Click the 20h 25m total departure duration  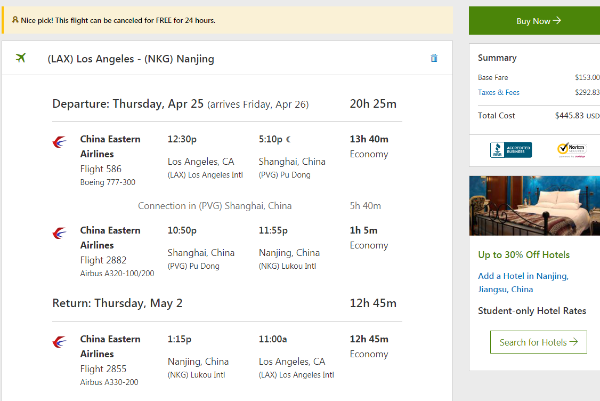point(373,104)
